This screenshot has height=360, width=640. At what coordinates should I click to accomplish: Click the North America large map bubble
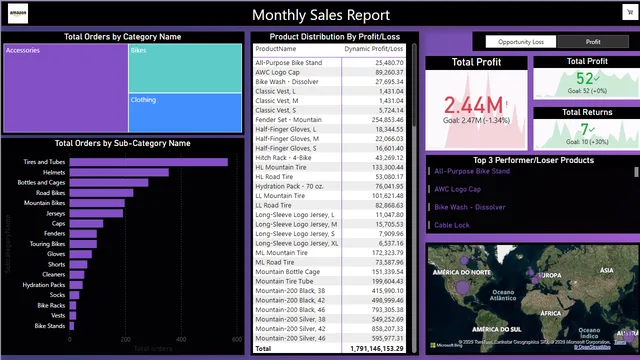click(x=462, y=287)
